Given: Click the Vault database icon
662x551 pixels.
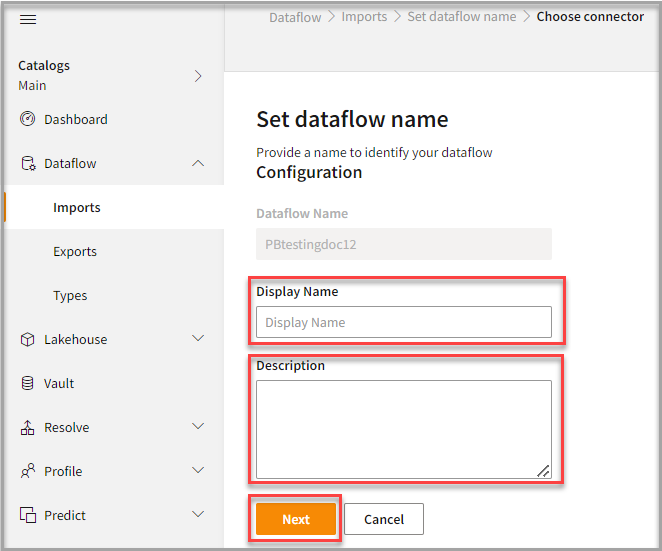Looking at the screenshot, I should pyautogui.click(x=28, y=384).
